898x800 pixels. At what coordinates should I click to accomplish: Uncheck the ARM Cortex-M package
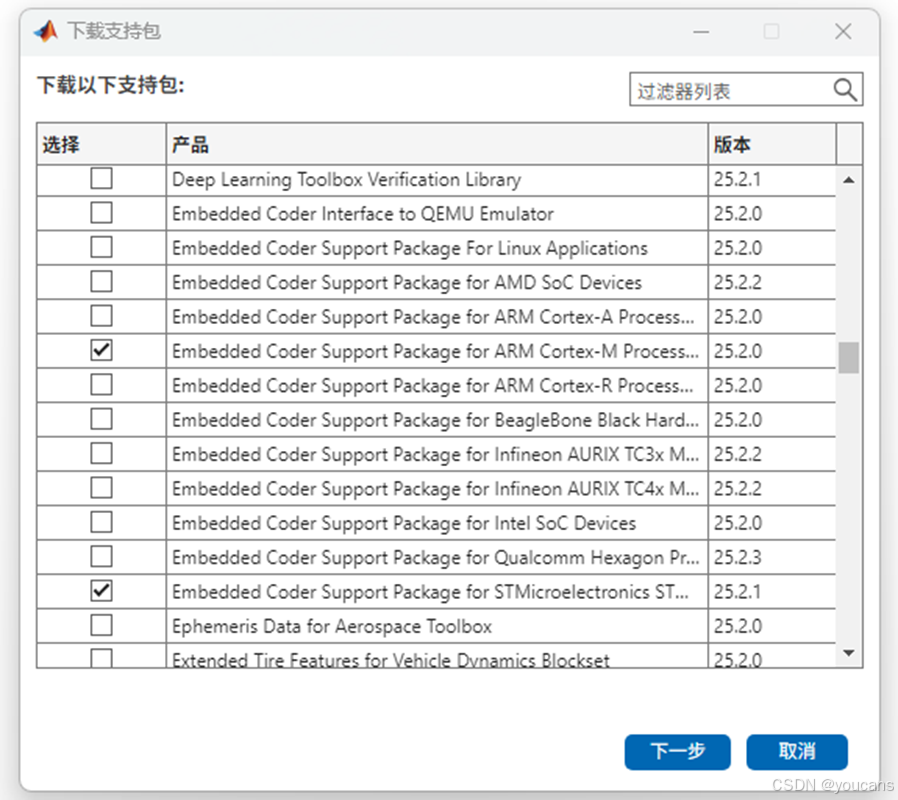coord(101,350)
